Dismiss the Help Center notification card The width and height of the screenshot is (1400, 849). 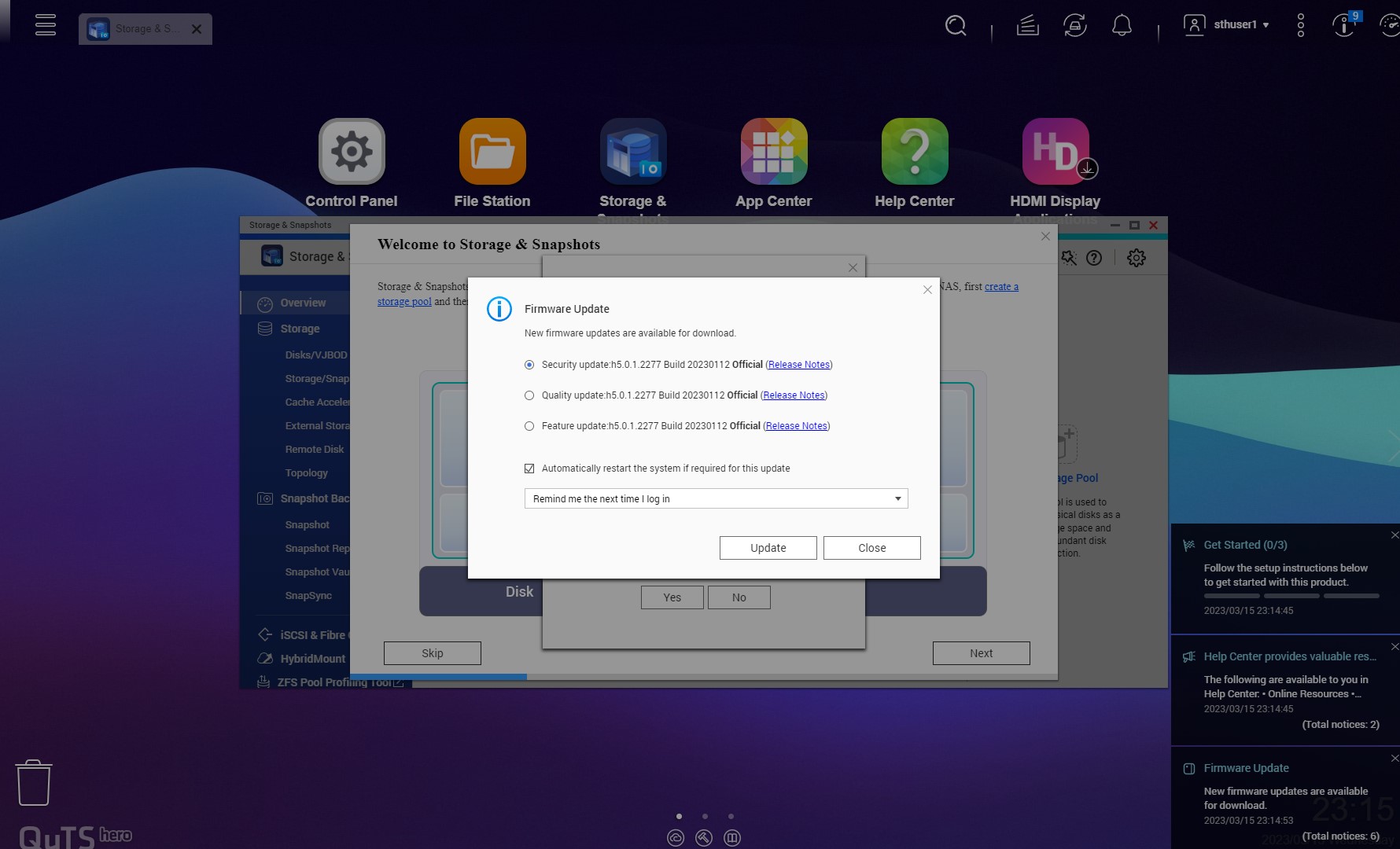[x=1394, y=647]
